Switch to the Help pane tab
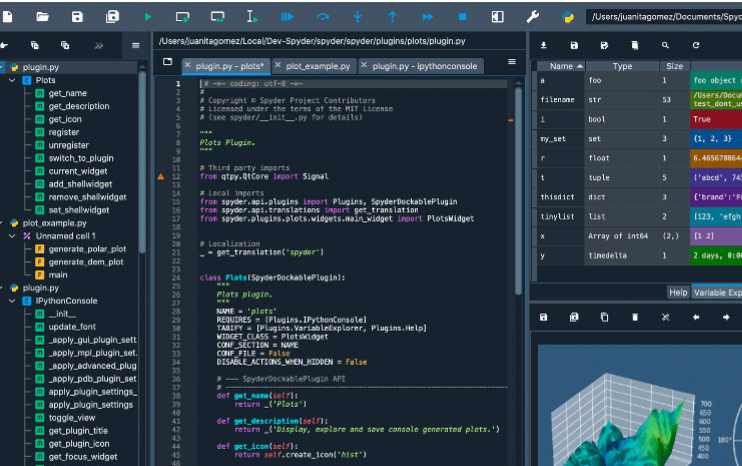Image resolution: width=742 pixels, height=466 pixels. click(677, 292)
